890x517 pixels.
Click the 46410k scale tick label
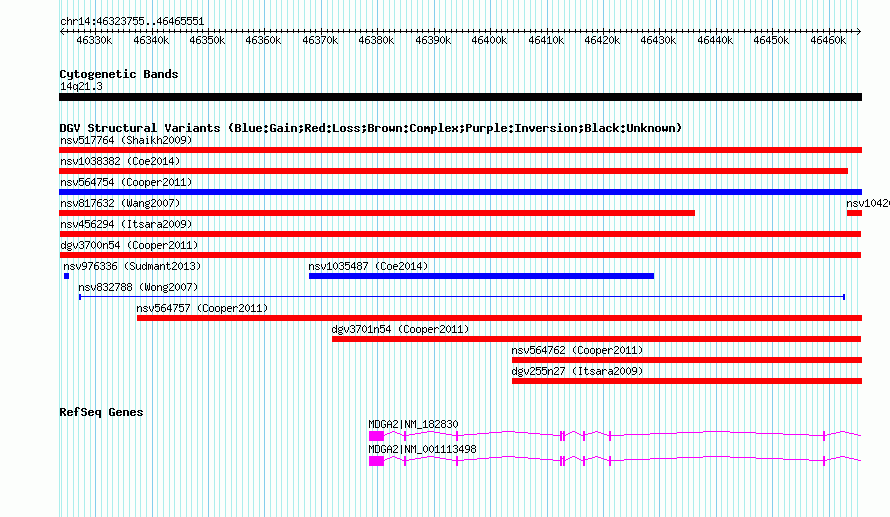coord(546,40)
